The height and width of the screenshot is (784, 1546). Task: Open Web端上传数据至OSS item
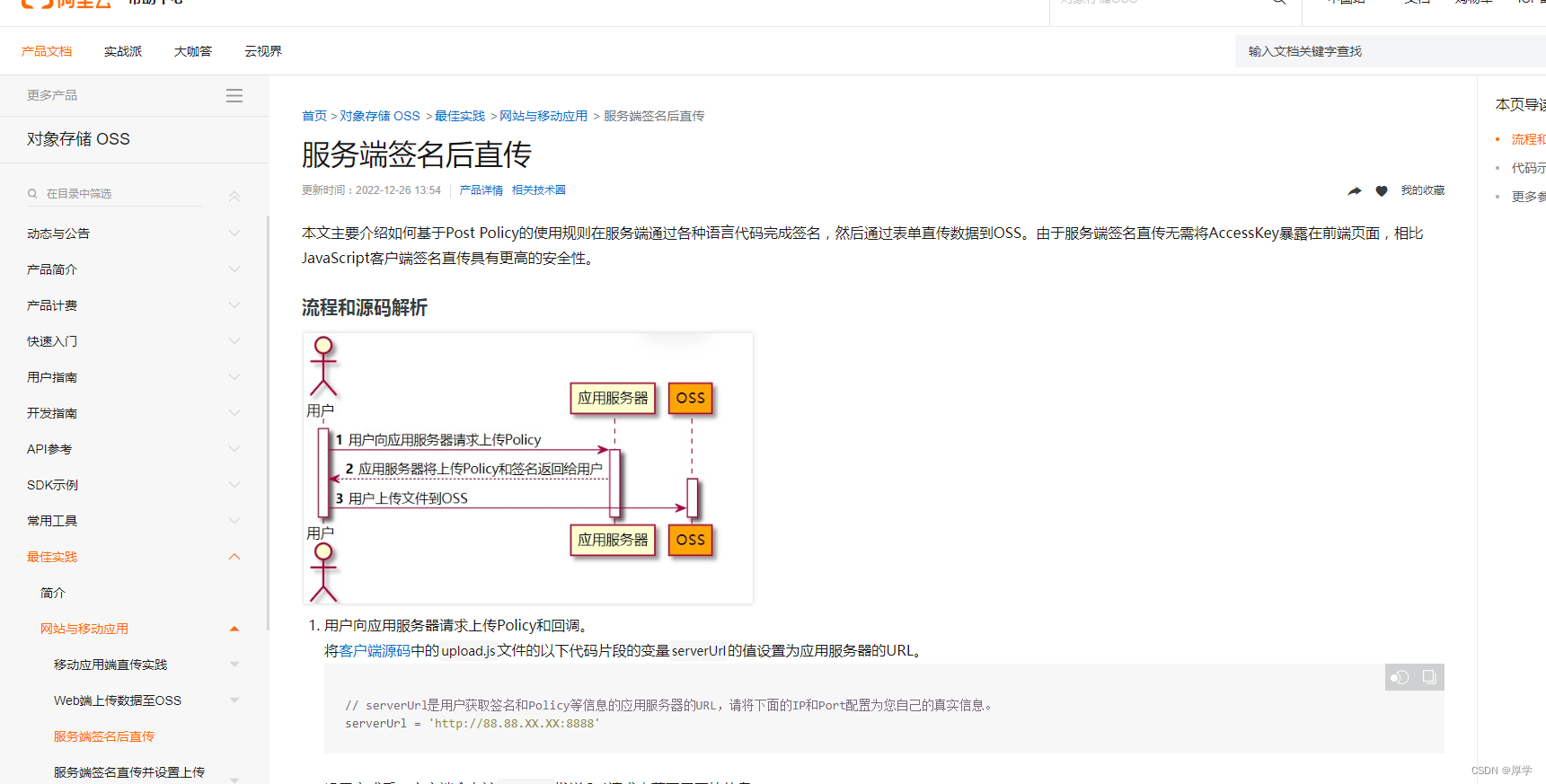(118, 700)
